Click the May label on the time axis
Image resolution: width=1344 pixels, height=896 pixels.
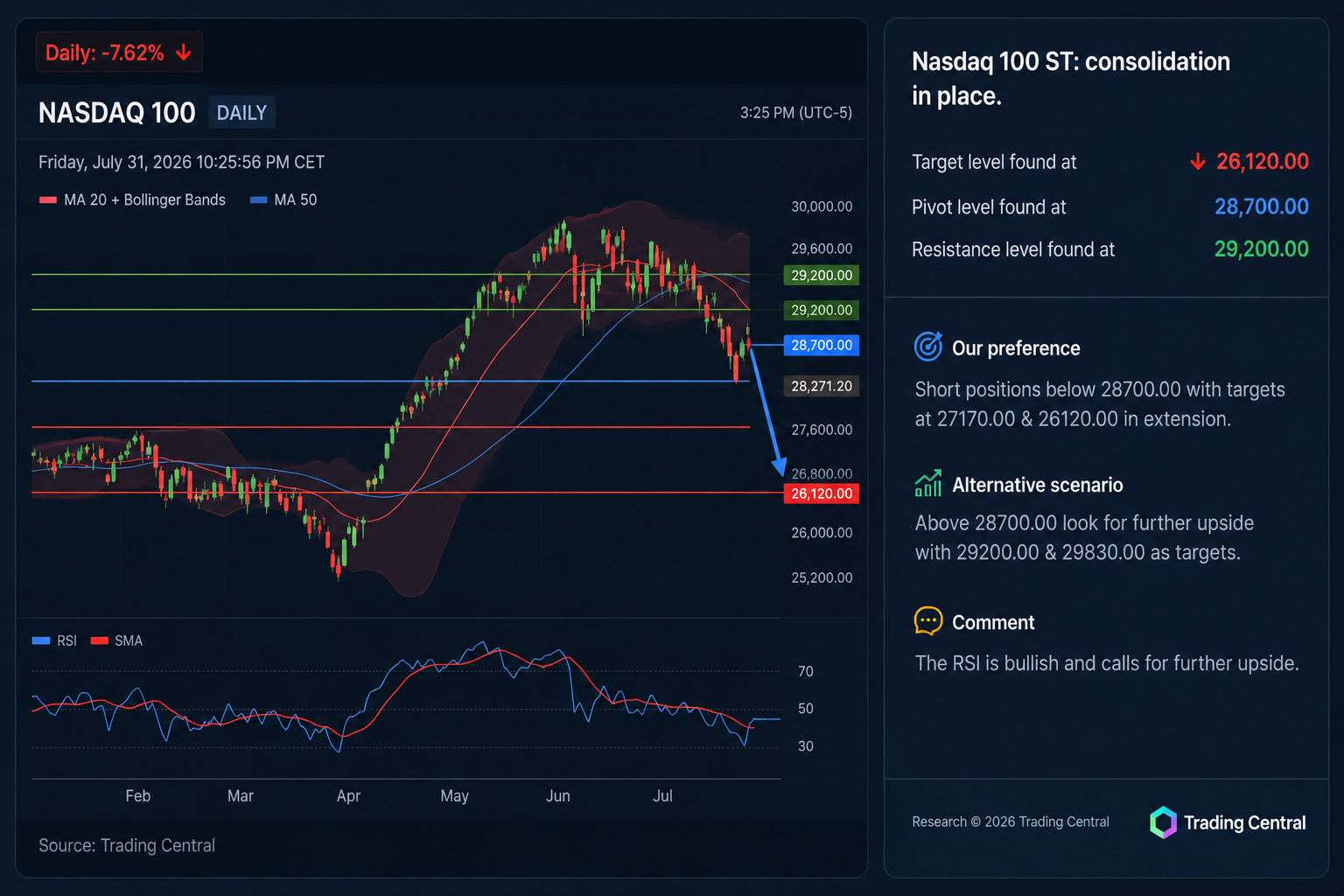pyautogui.click(x=455, y=796)
